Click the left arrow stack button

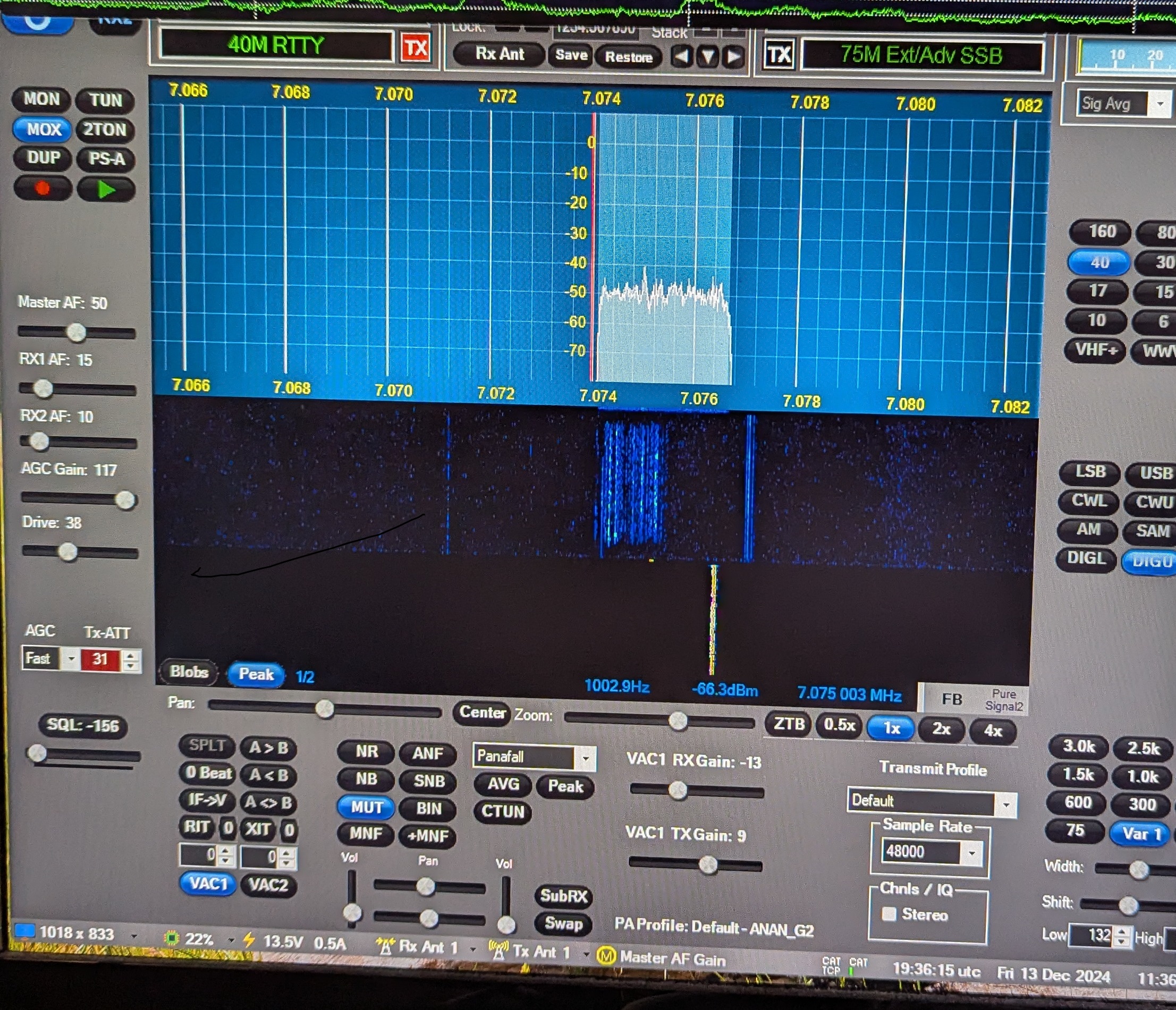pyautogui.click(x=682, y=56)
